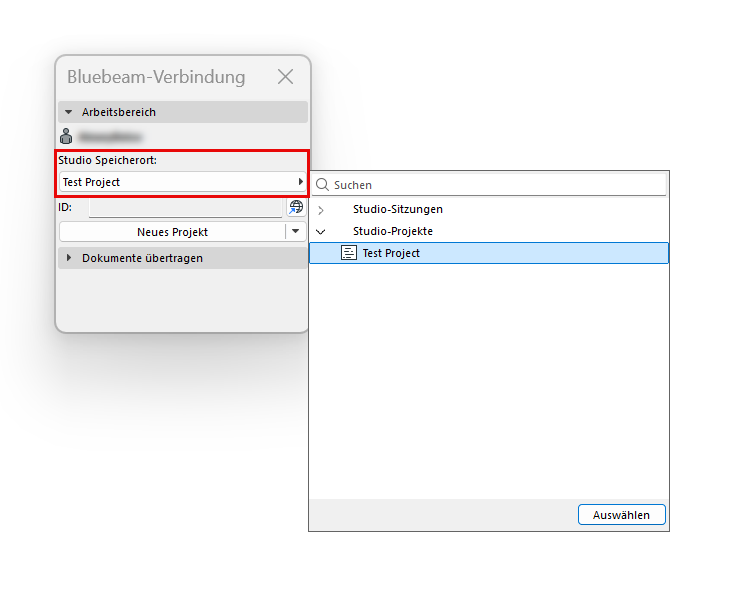The image size is (737, 592).
Task: Select the Studio-Sitzungen entry
Action: (398, 209)
